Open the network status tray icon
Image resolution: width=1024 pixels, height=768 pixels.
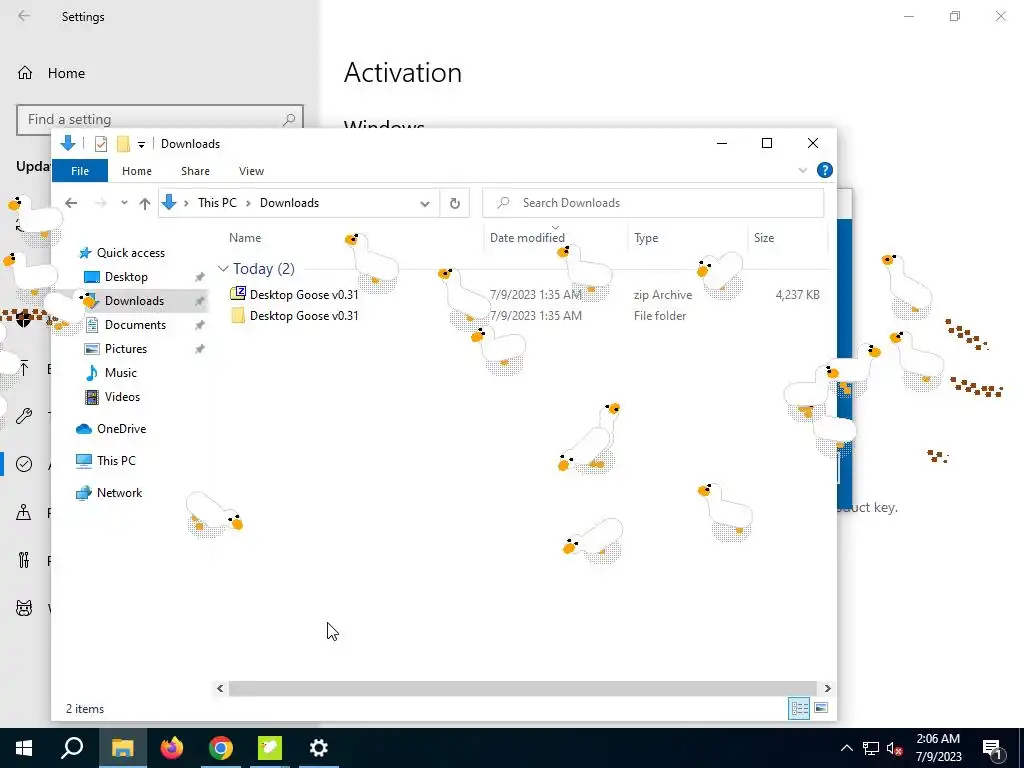[x=871, y=748]
